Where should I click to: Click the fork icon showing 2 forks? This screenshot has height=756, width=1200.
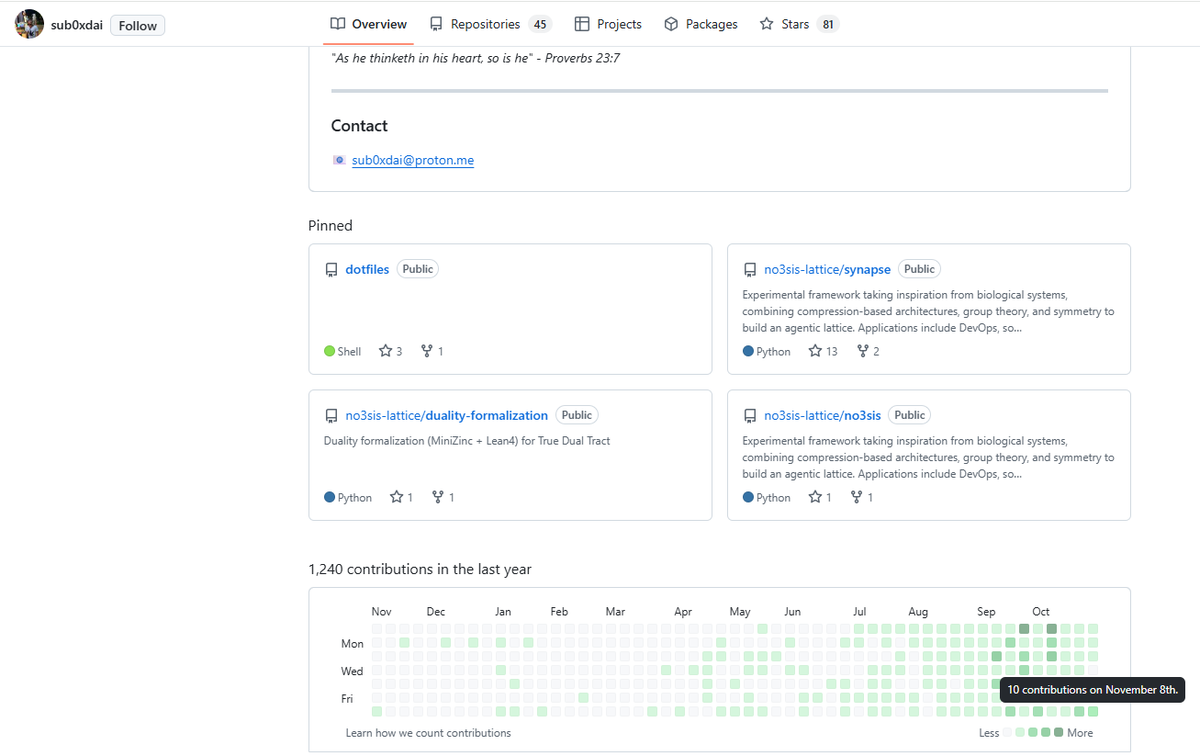[863, 351]
